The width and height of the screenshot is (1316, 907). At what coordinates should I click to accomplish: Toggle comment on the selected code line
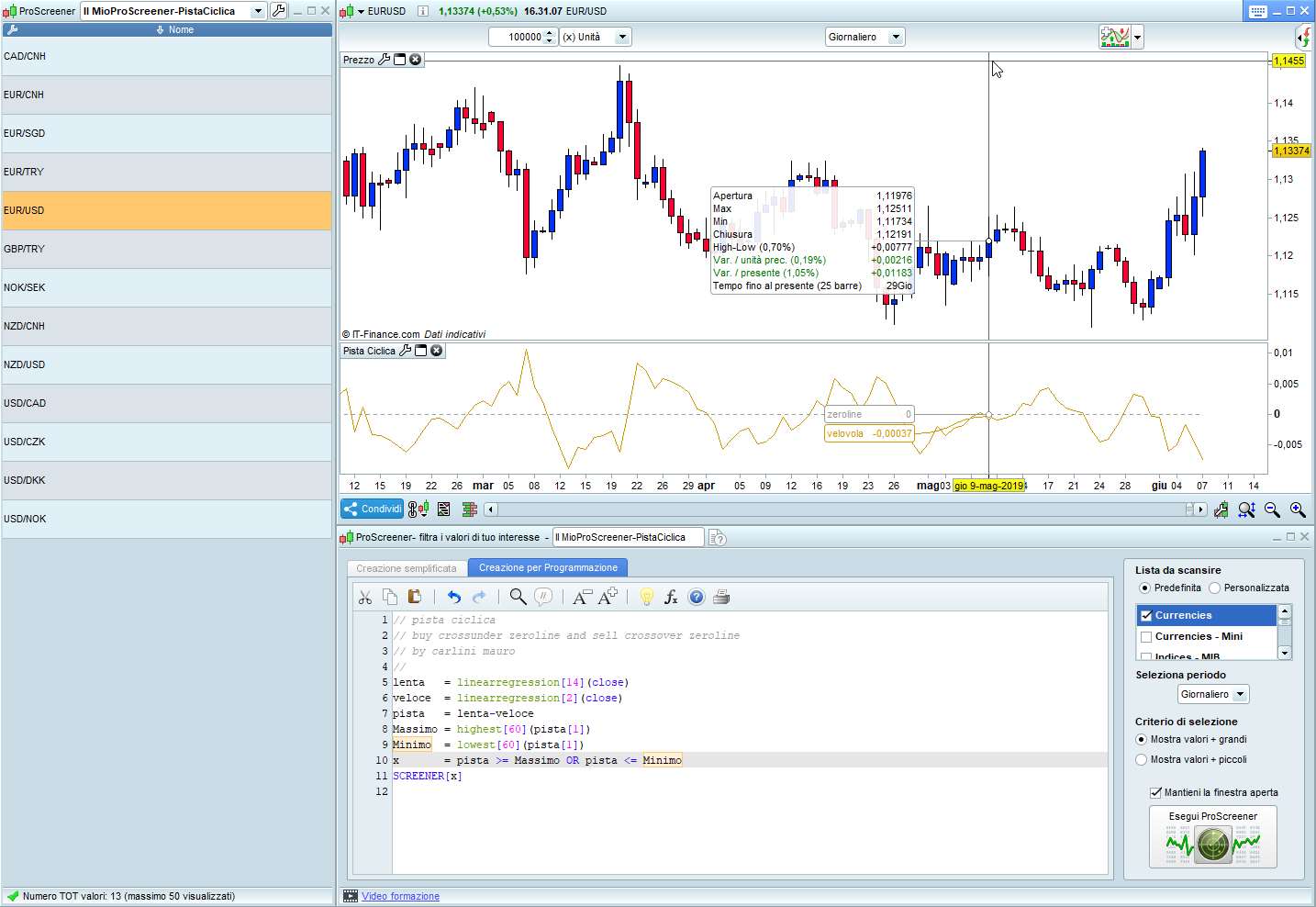(x=543, y=598)
